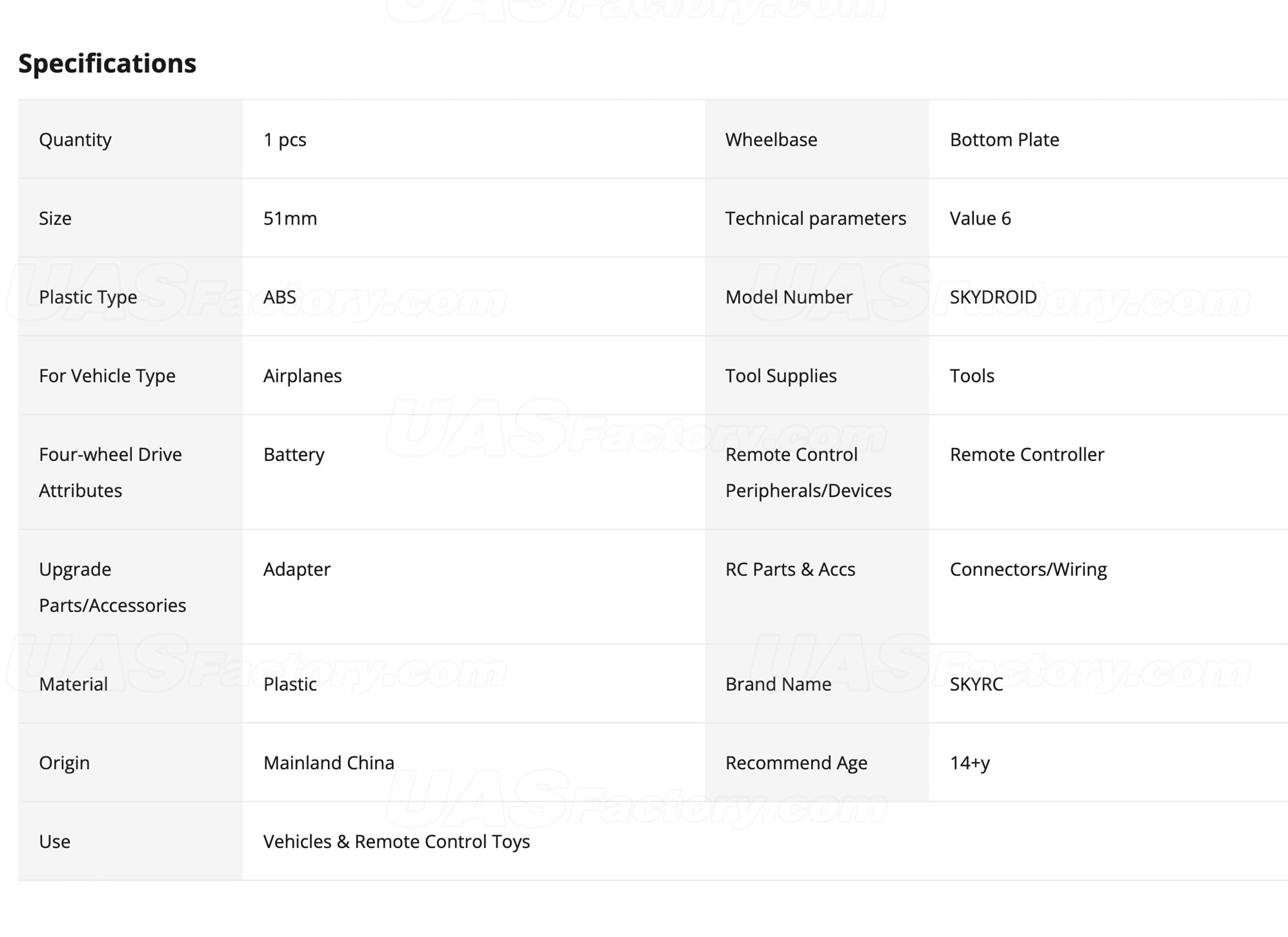The height and width of the screenshot is (937, 1288).
Task: Click Upgrade Parts/Accessories label
Action: point(112,587)
